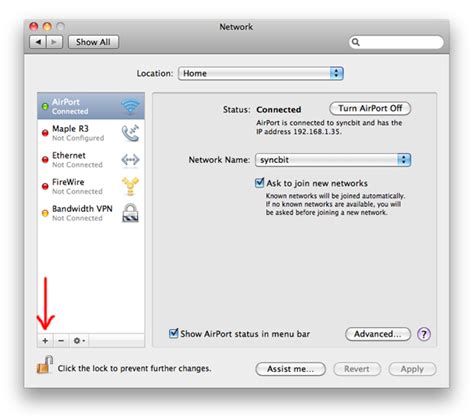This screenshot has height=417, width=474.
Task: Remove selected service with minus button
Action: 61,340
